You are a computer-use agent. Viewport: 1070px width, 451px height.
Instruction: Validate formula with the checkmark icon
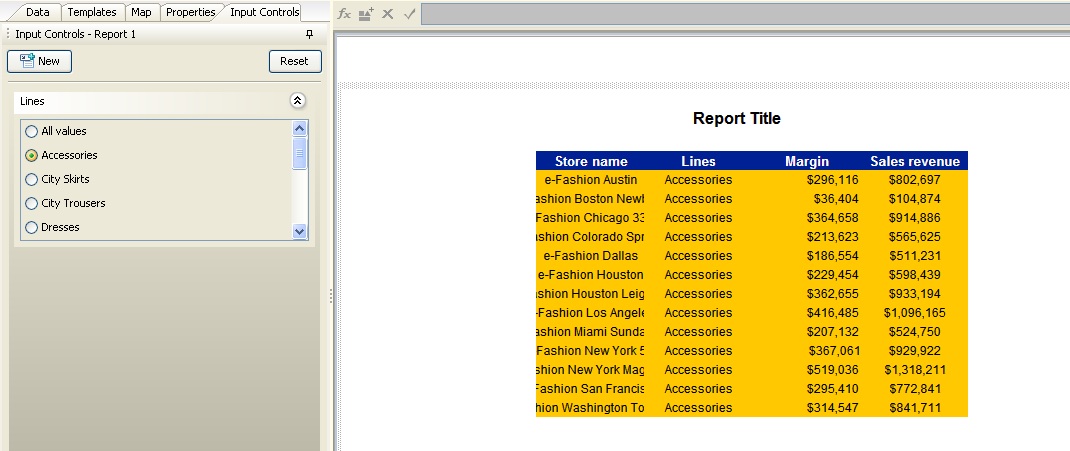pyautogui.click(x=409, y=14)
